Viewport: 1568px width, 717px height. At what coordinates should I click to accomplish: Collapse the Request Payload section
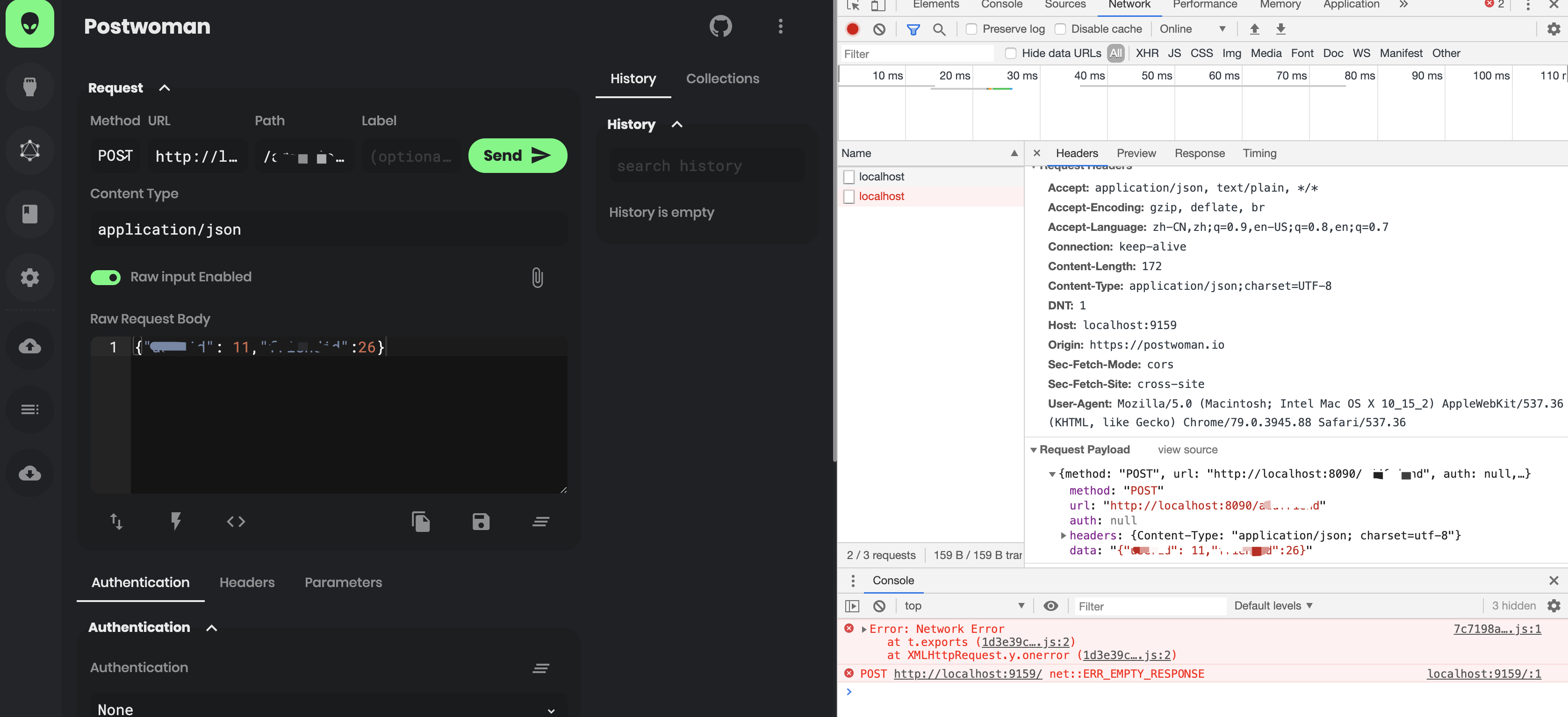(1033, 450)
